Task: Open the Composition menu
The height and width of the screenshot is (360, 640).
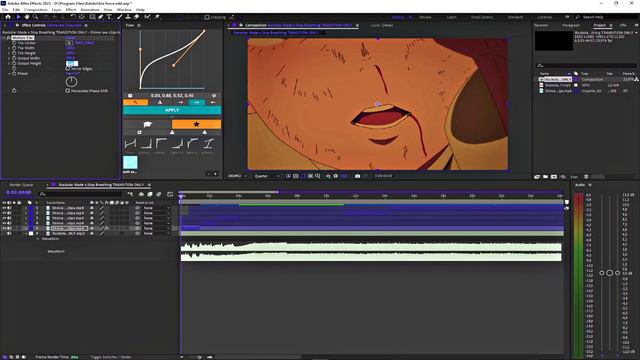Action: point(36,9)
